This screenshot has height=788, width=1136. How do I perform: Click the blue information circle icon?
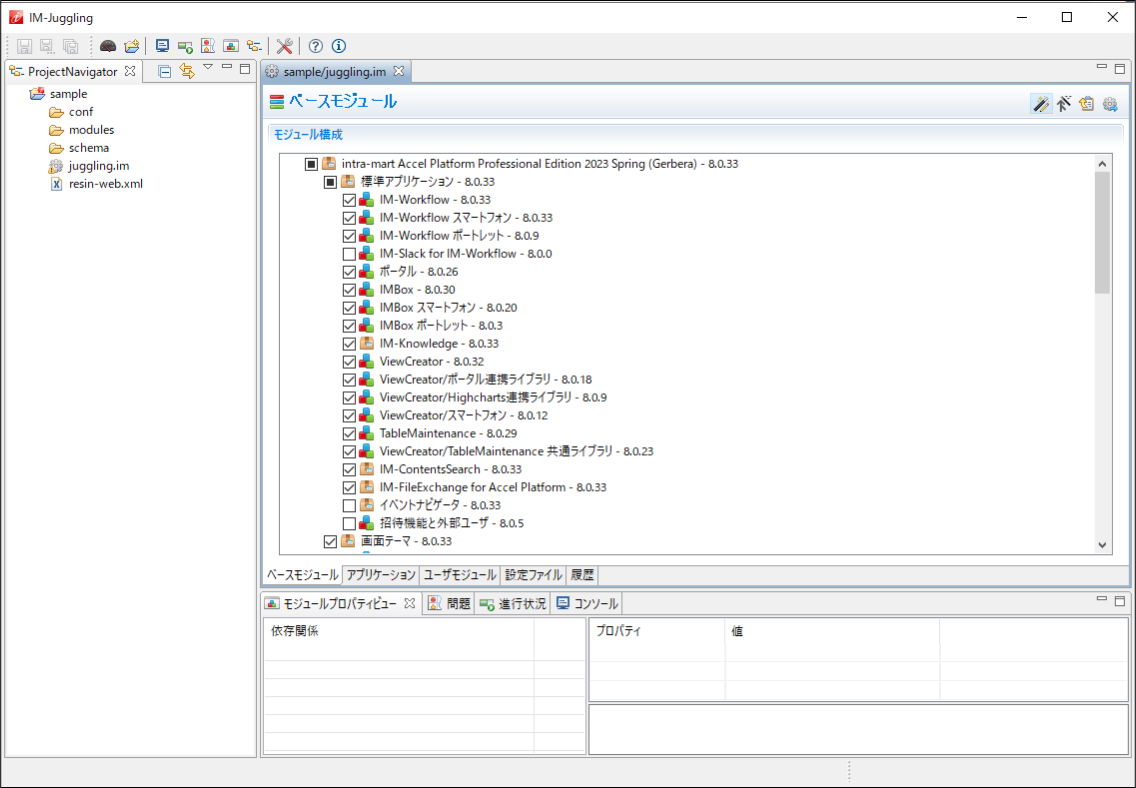click(339, 46)
